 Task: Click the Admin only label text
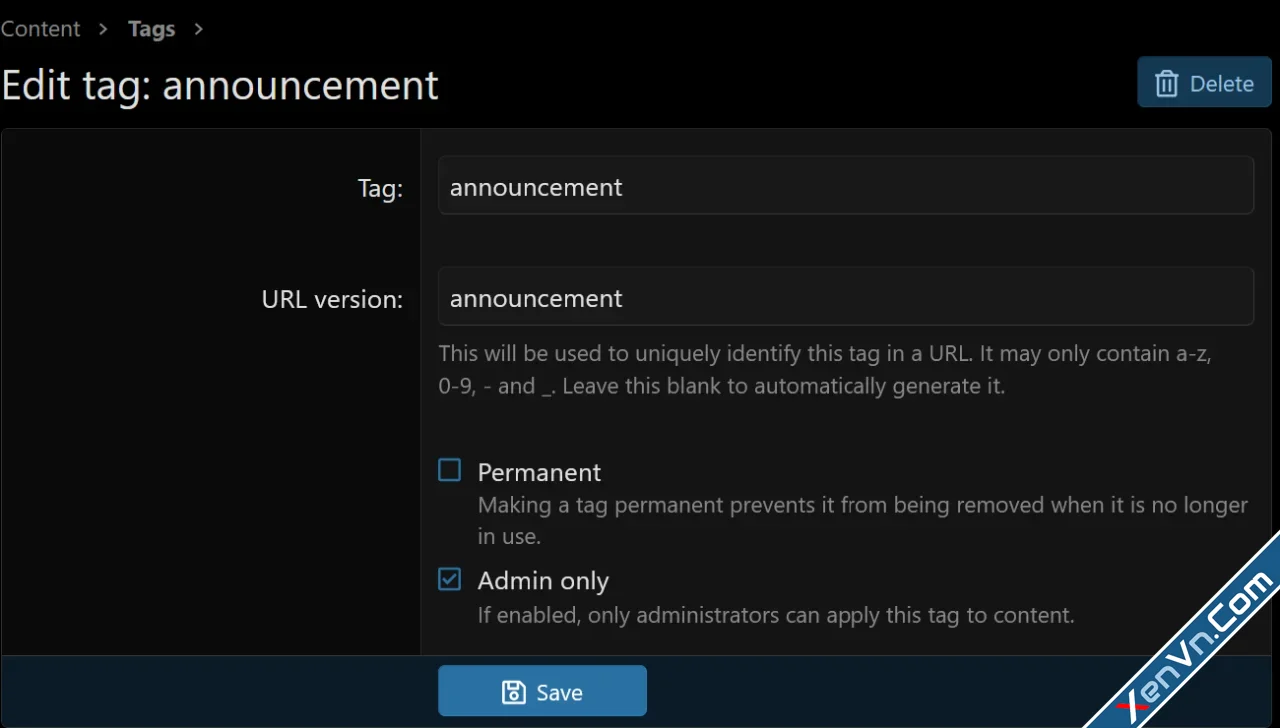[x=543, y=580]
